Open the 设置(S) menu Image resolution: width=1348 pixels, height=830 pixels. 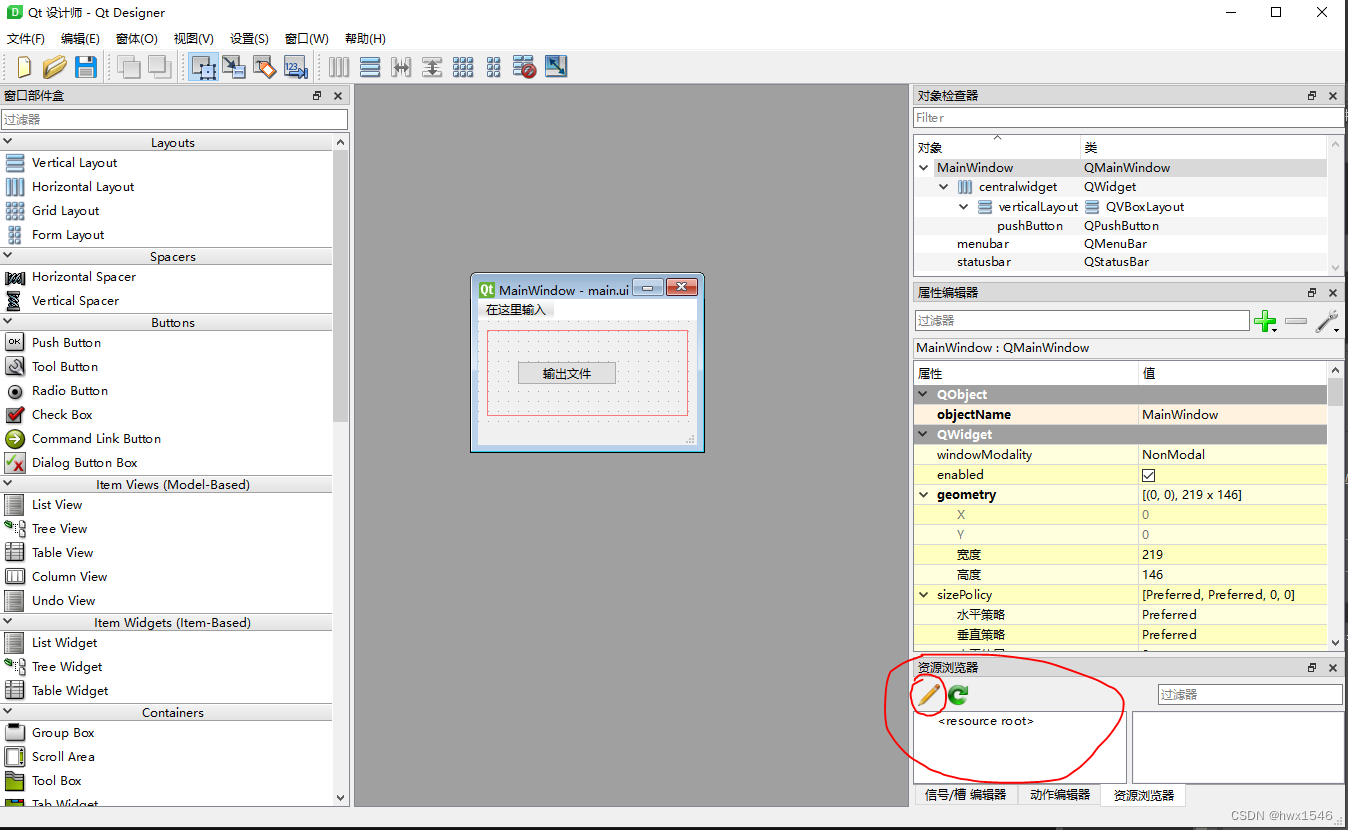[x=249, y=39]
